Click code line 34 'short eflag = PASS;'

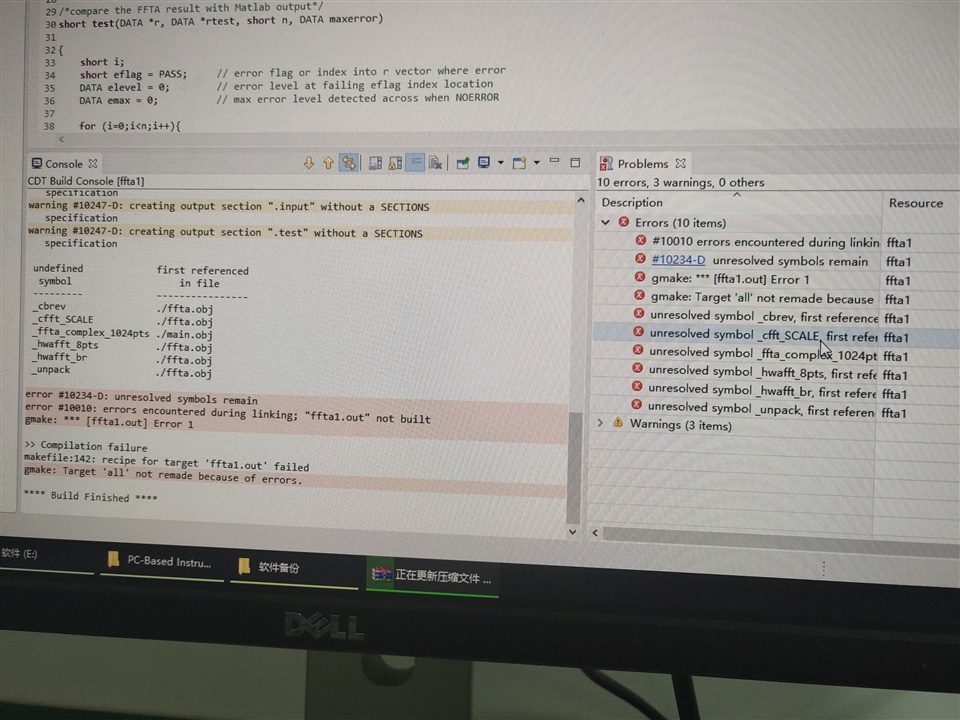pos(133,74)
